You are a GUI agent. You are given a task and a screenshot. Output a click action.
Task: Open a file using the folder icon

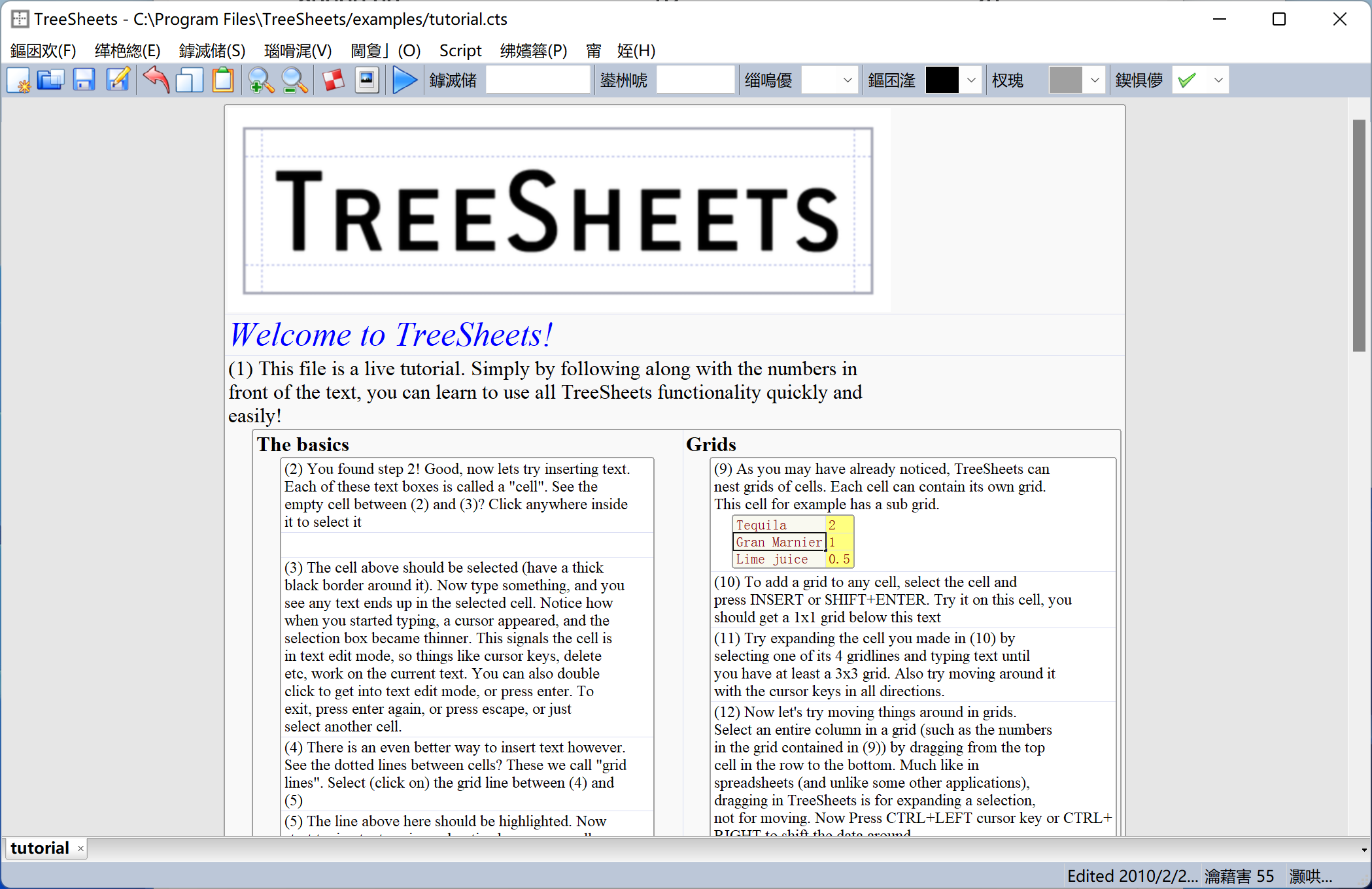[50, 80]
